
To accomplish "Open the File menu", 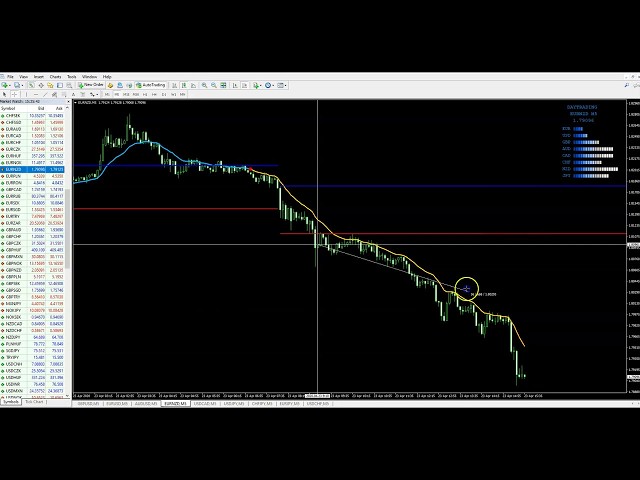I will (10, 76).
